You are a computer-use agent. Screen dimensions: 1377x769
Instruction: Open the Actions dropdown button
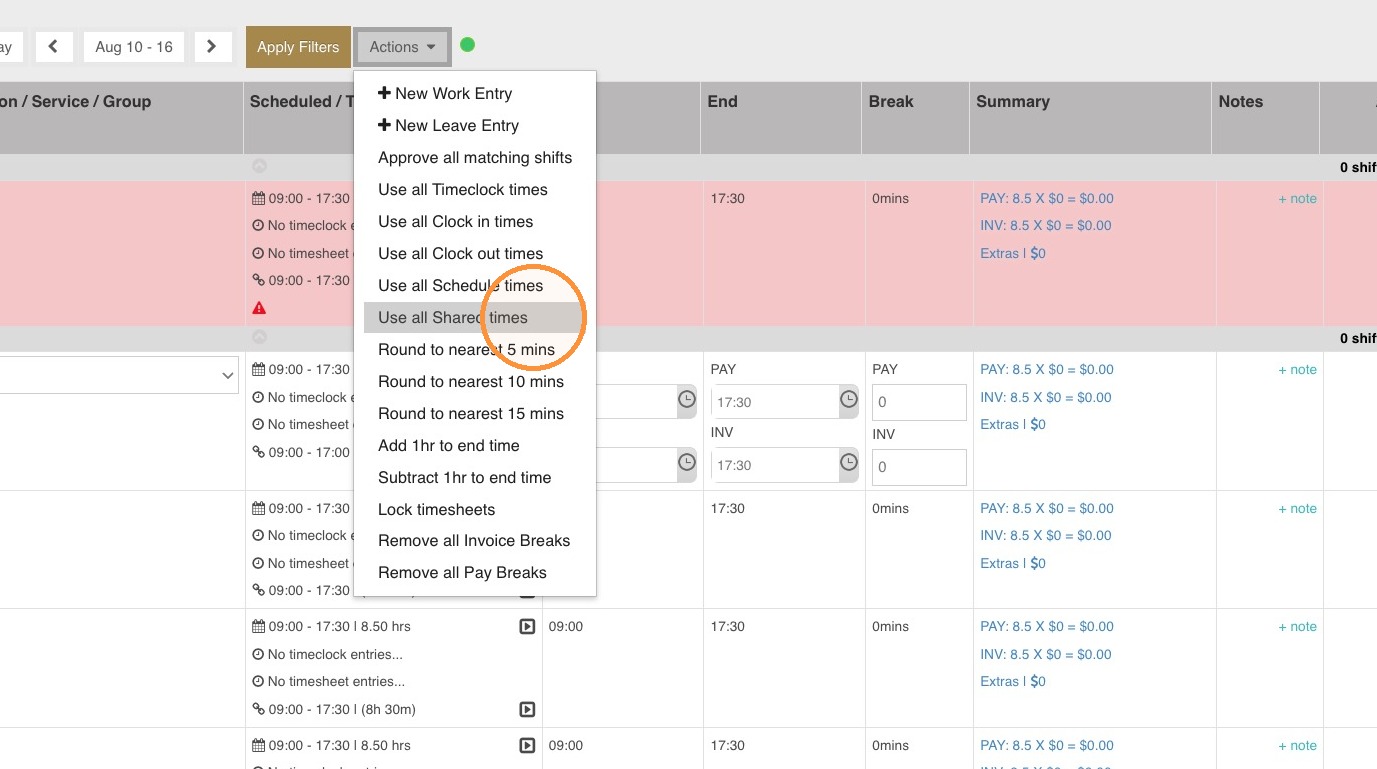point(402,47)
